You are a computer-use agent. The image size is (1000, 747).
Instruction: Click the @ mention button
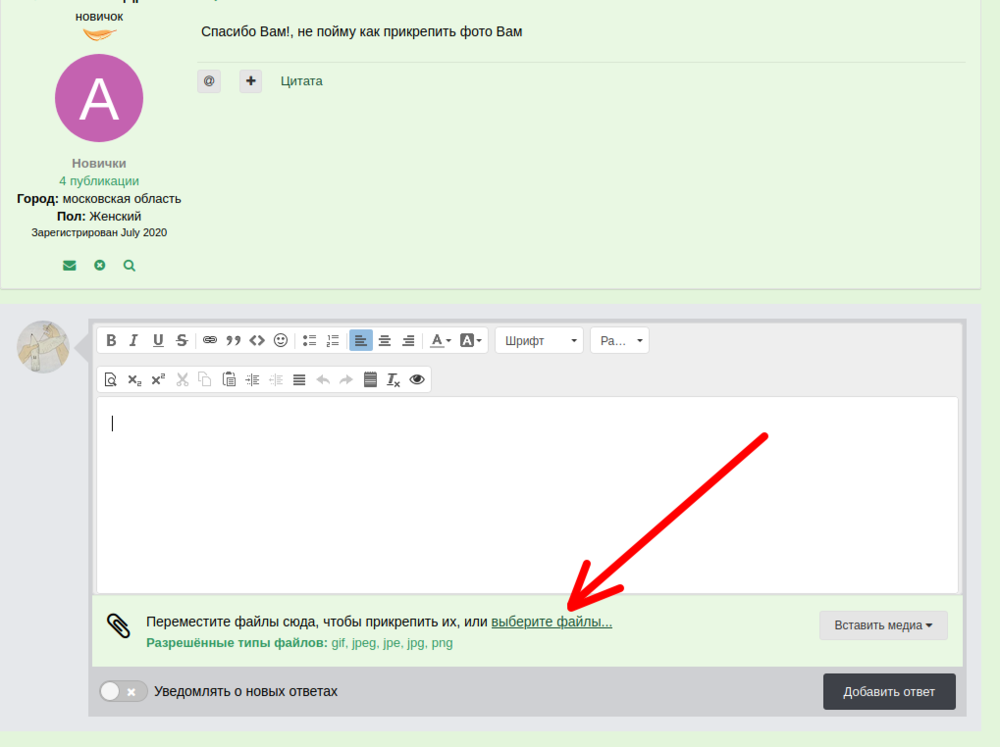point(209,81)
